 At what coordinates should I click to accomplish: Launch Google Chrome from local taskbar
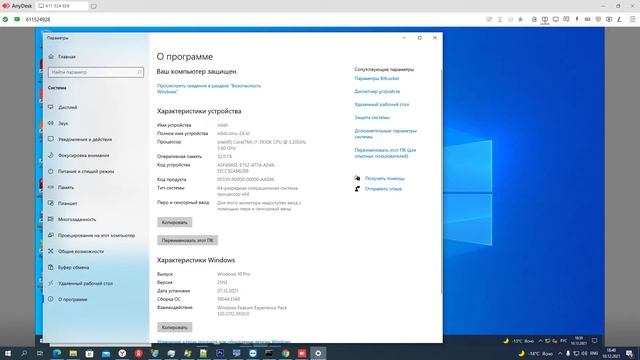click(x=285, y=353)
